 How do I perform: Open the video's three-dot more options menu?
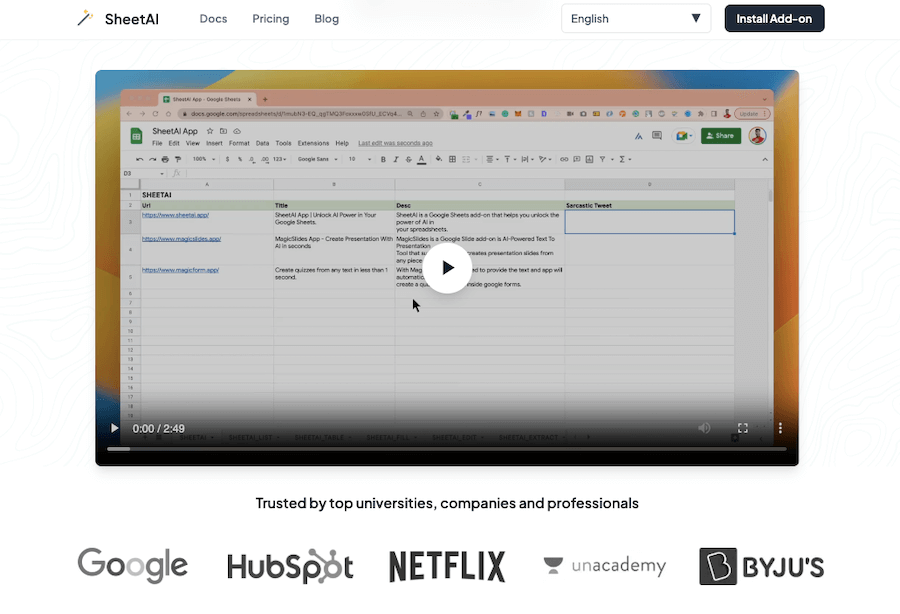[780, 428]
